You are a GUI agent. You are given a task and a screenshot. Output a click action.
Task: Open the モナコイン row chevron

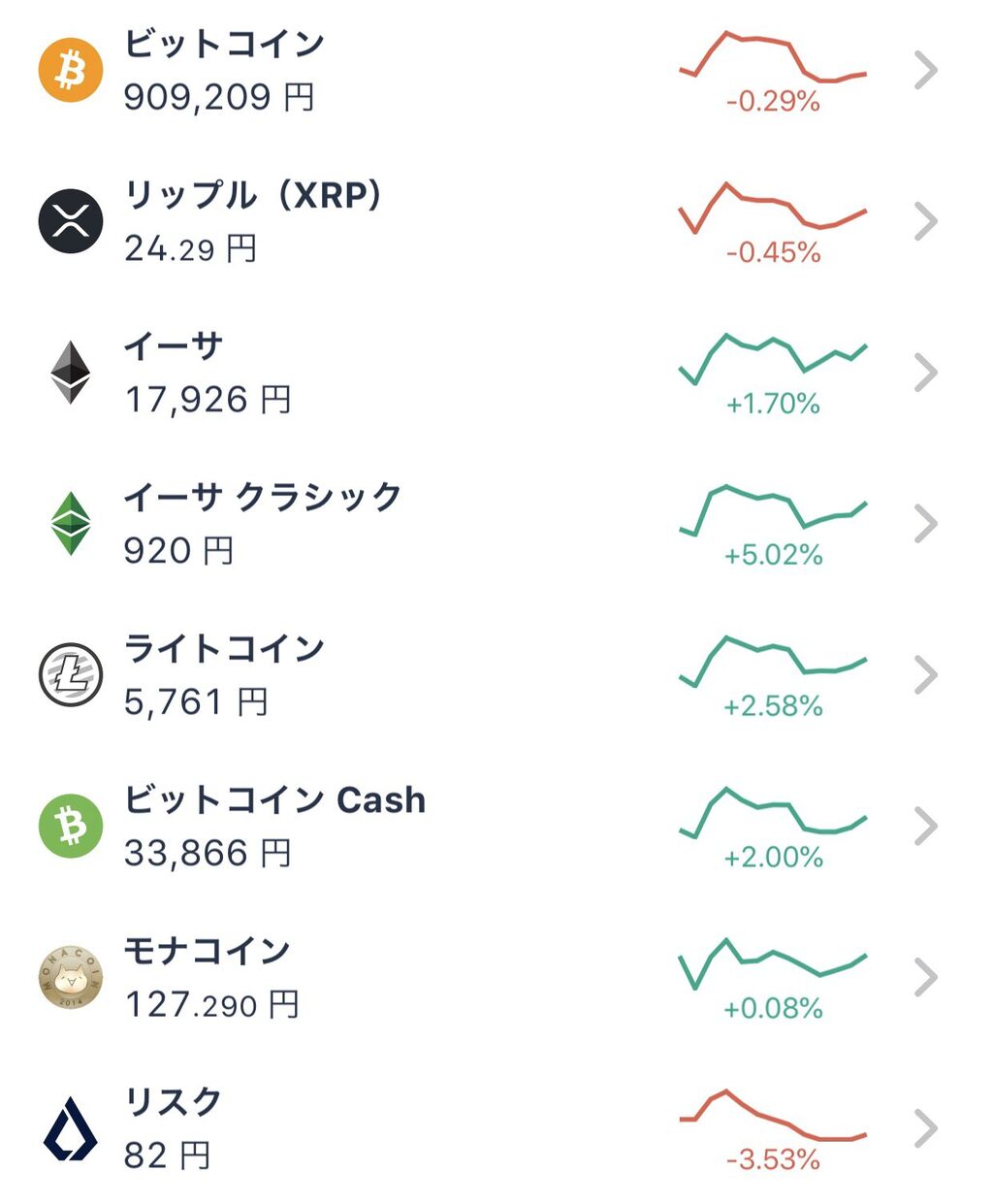coord(926,977)
